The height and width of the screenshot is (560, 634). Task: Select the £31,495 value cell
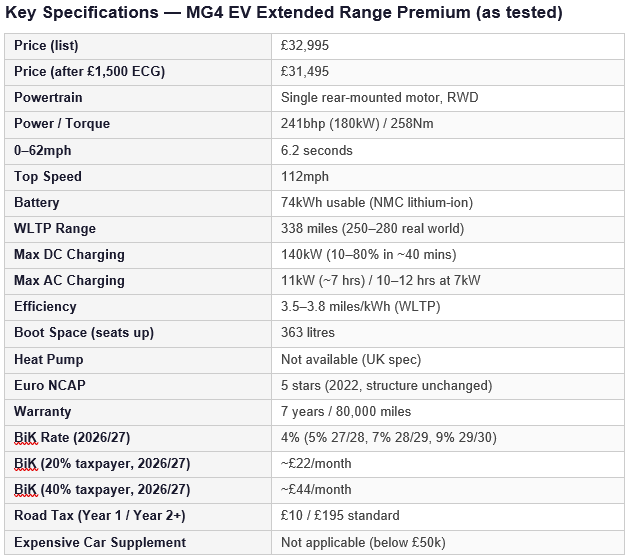(x=448, y=72)
